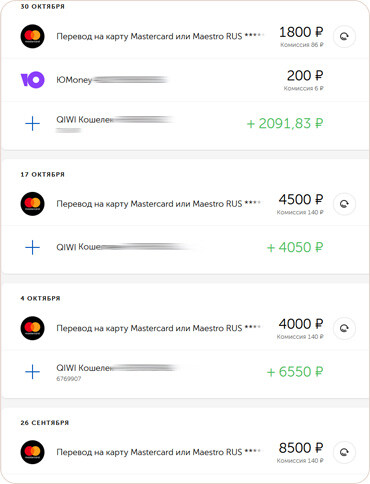
Task: Repeat the 4500 ₽ Mastercard transfer
Action: click(344, 204)
